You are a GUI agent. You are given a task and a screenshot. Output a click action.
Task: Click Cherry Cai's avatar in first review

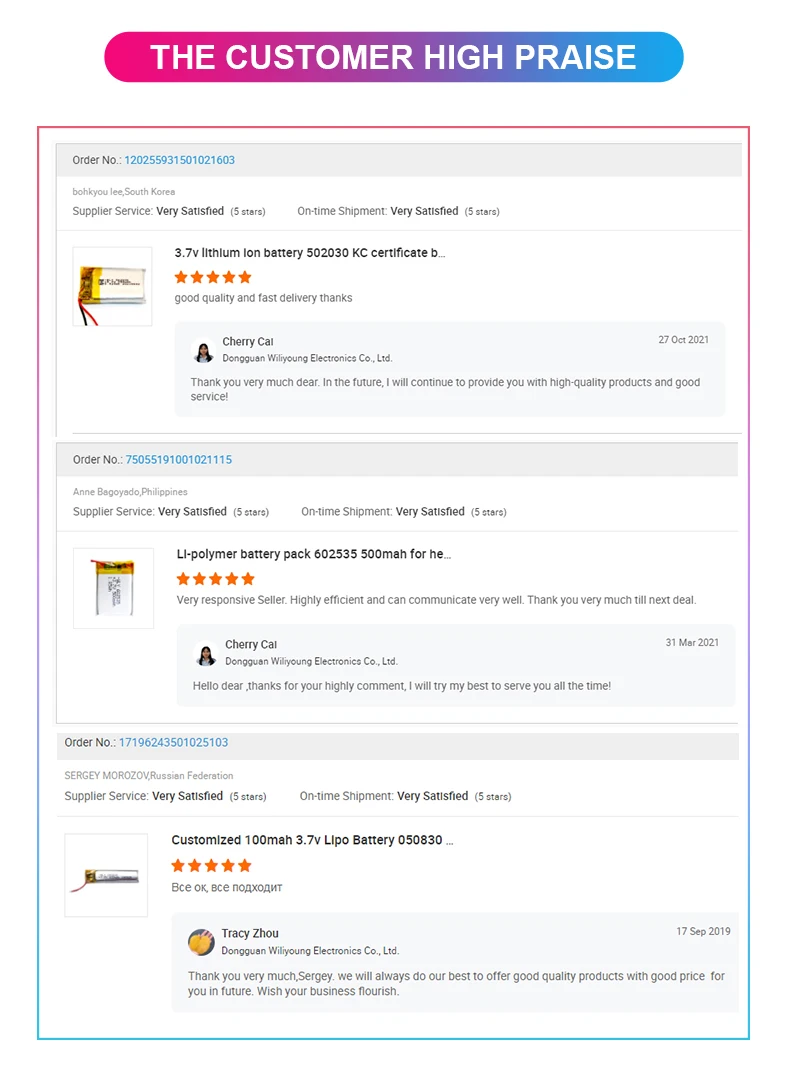pyautogui.click(x=203, y=351)
